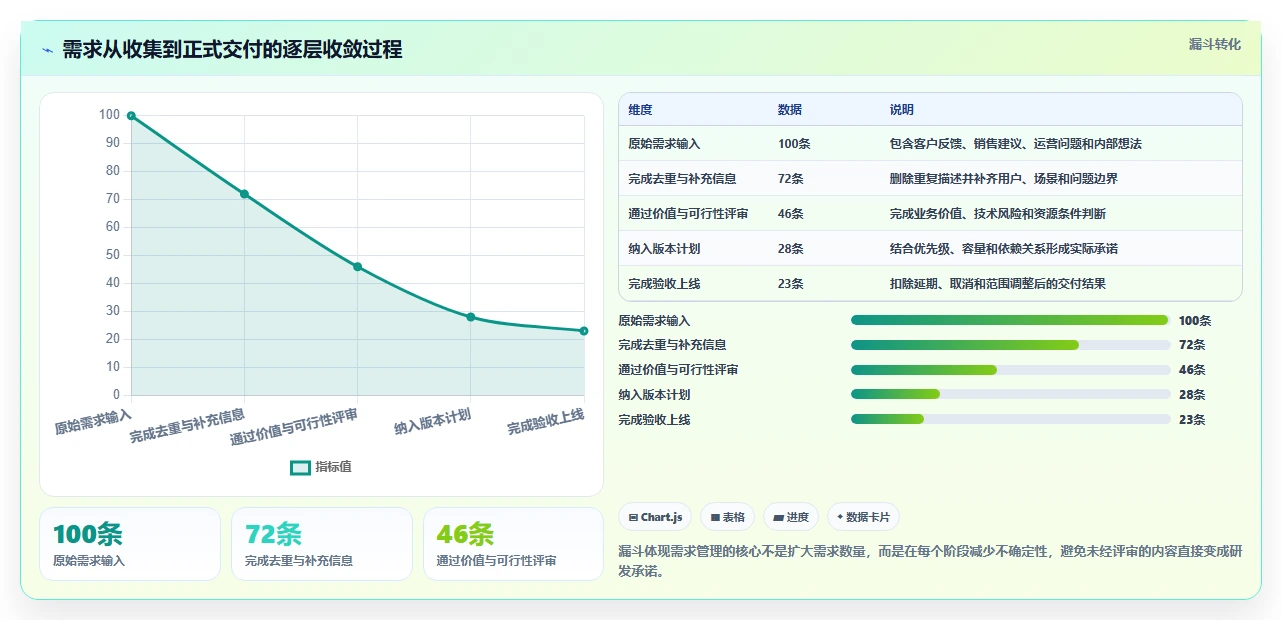The image size is (1282, 620).
Task: Click the chart data point at value 72
Action: [x=244, y=194]
